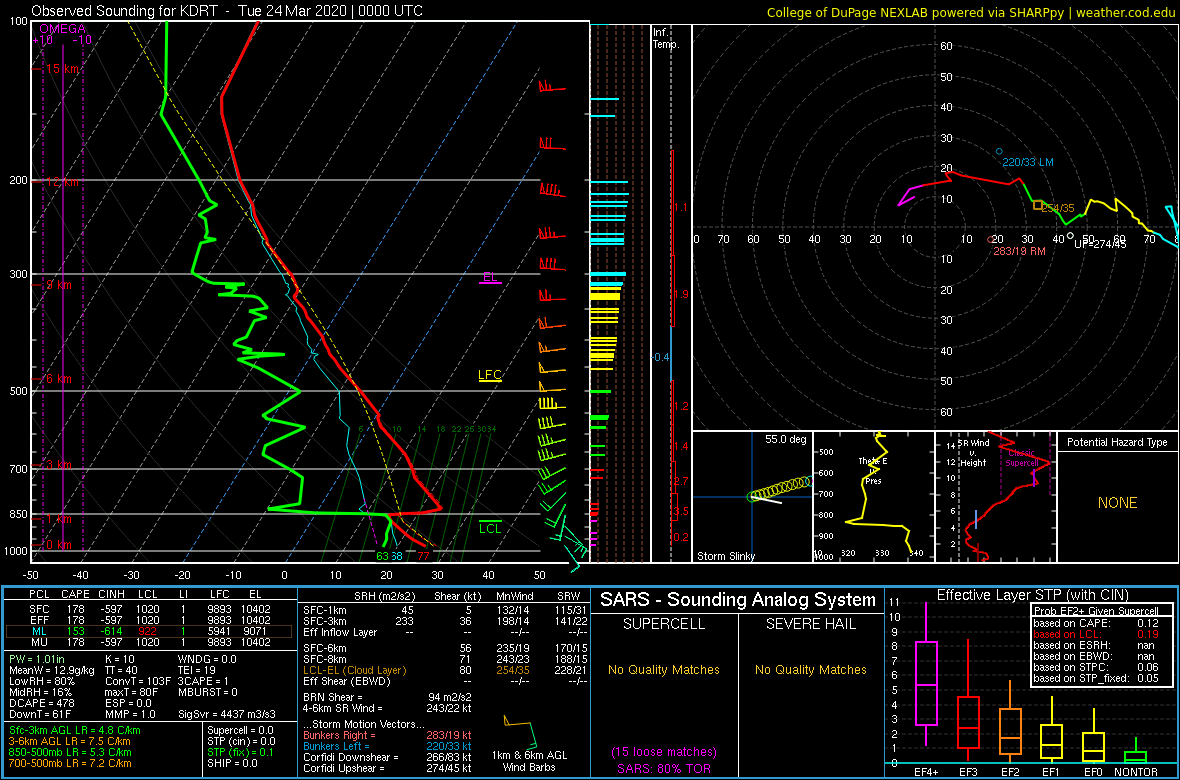The height and width of the screenshot is (780, 1180).
Task: Click 'Sfc-3km AGL LR = 4.8 C/km'
Action: [x=74, y=730]
